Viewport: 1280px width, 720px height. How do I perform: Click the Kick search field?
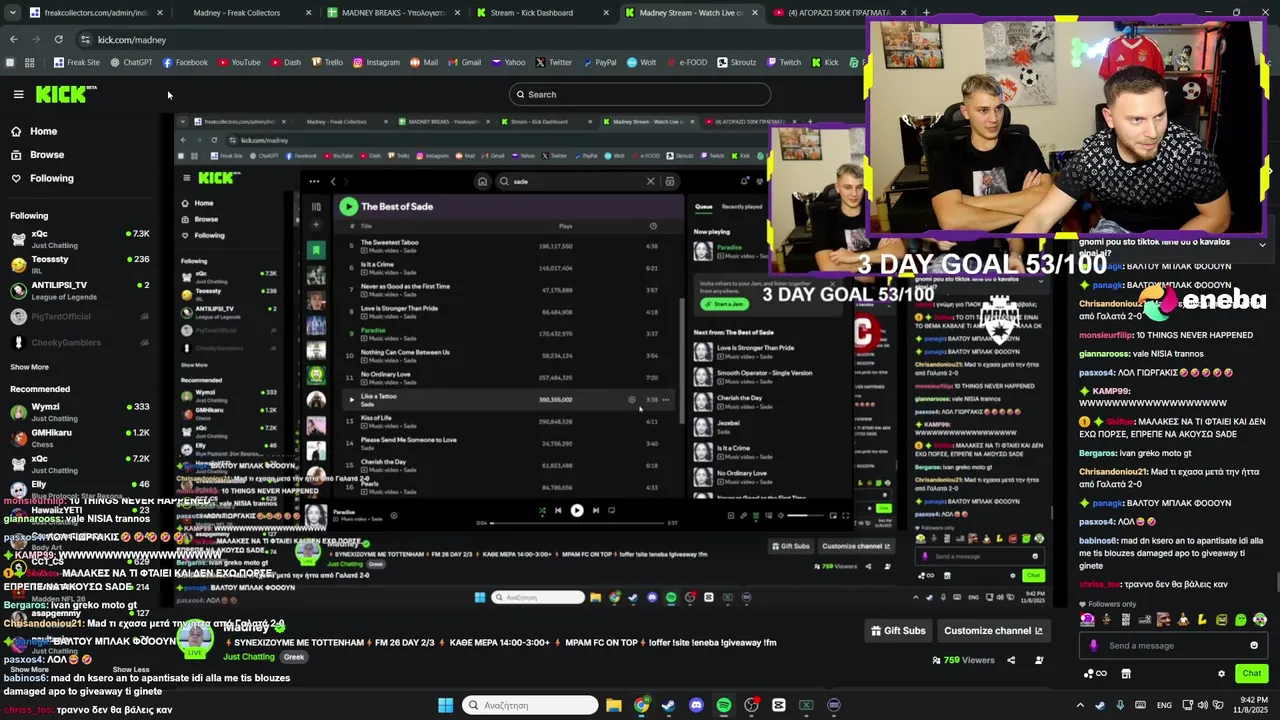coord(640,94)
